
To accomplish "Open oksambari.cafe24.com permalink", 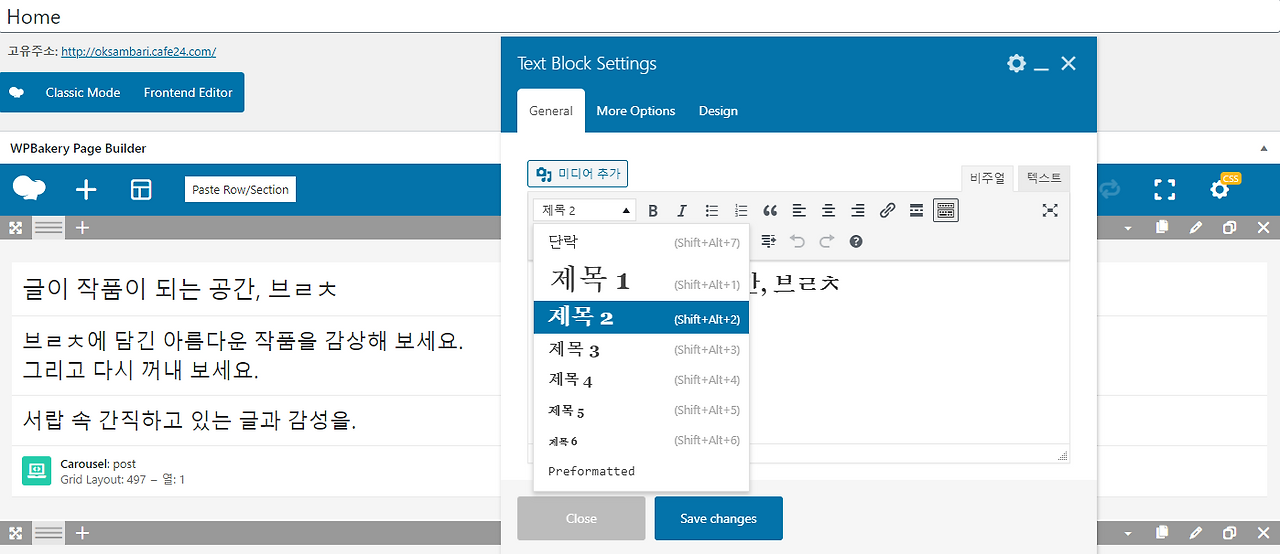I will click(138, 51).
